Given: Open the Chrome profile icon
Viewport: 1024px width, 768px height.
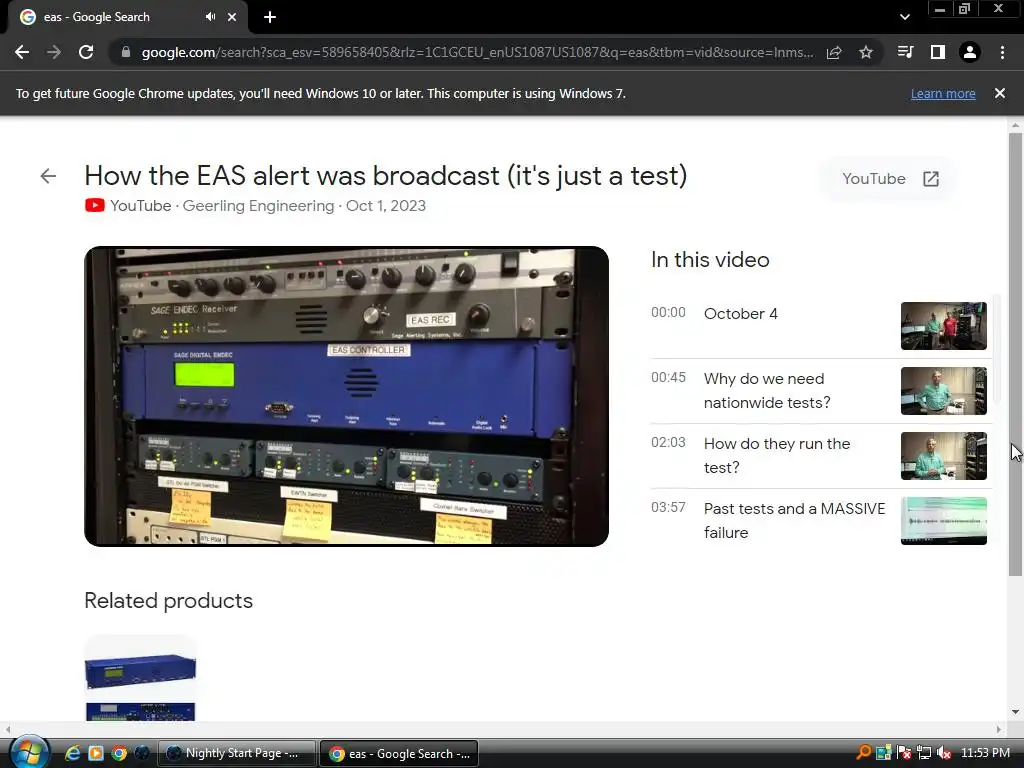Looking at the screenshot, I should 970,52.
